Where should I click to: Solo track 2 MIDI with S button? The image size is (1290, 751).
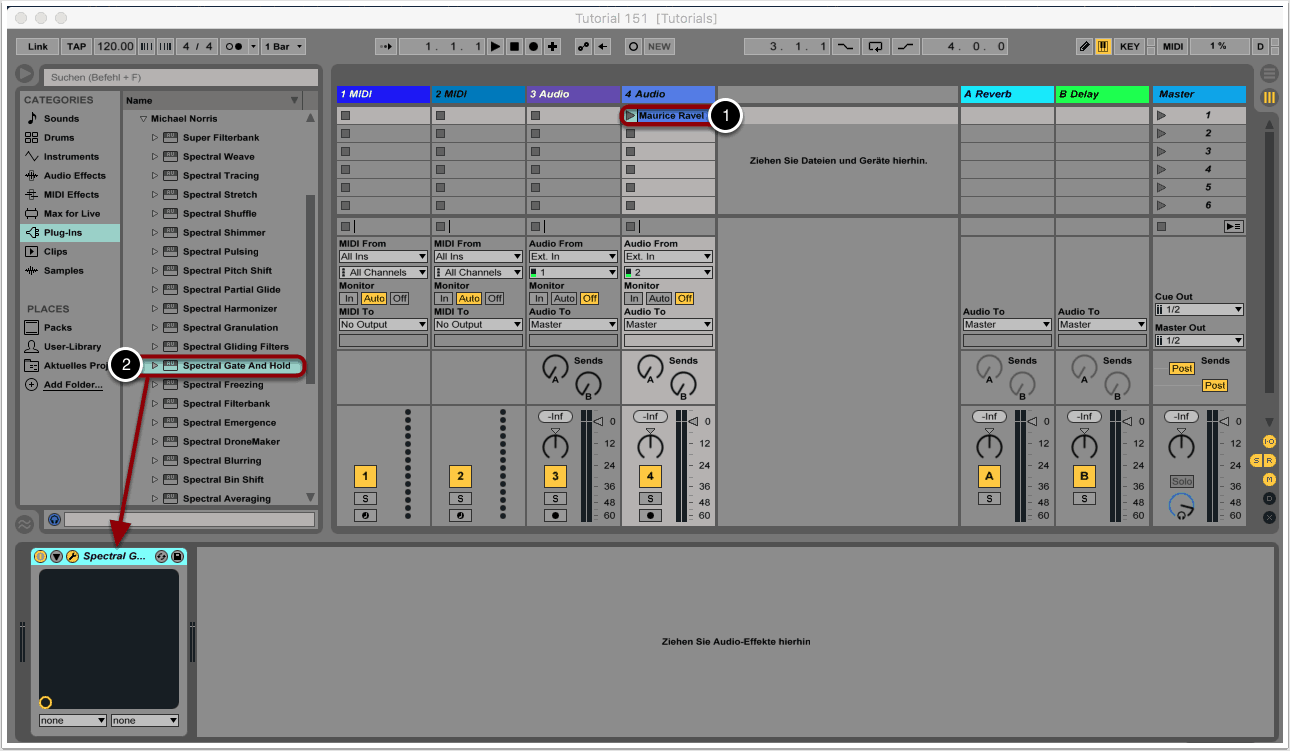tap(460, 498)
